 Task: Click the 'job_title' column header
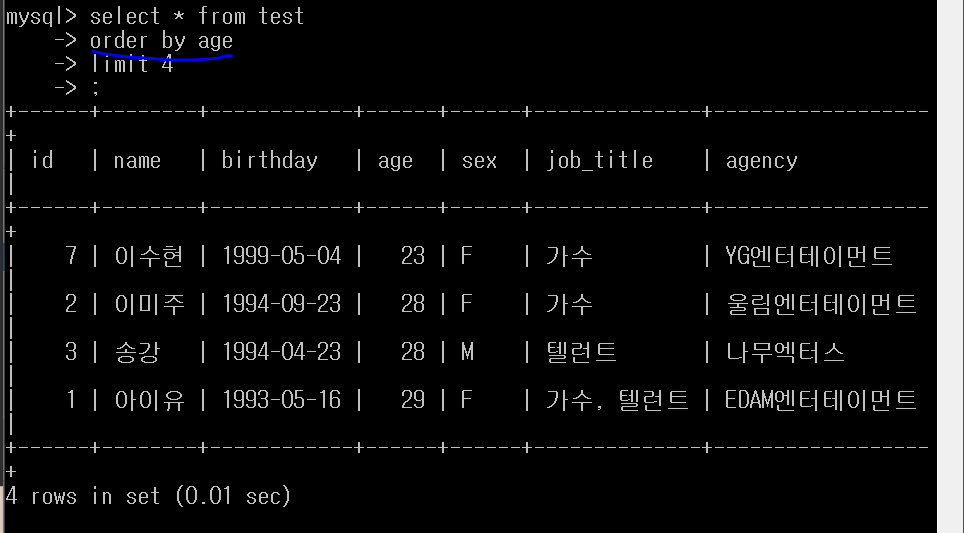point(599,160)
